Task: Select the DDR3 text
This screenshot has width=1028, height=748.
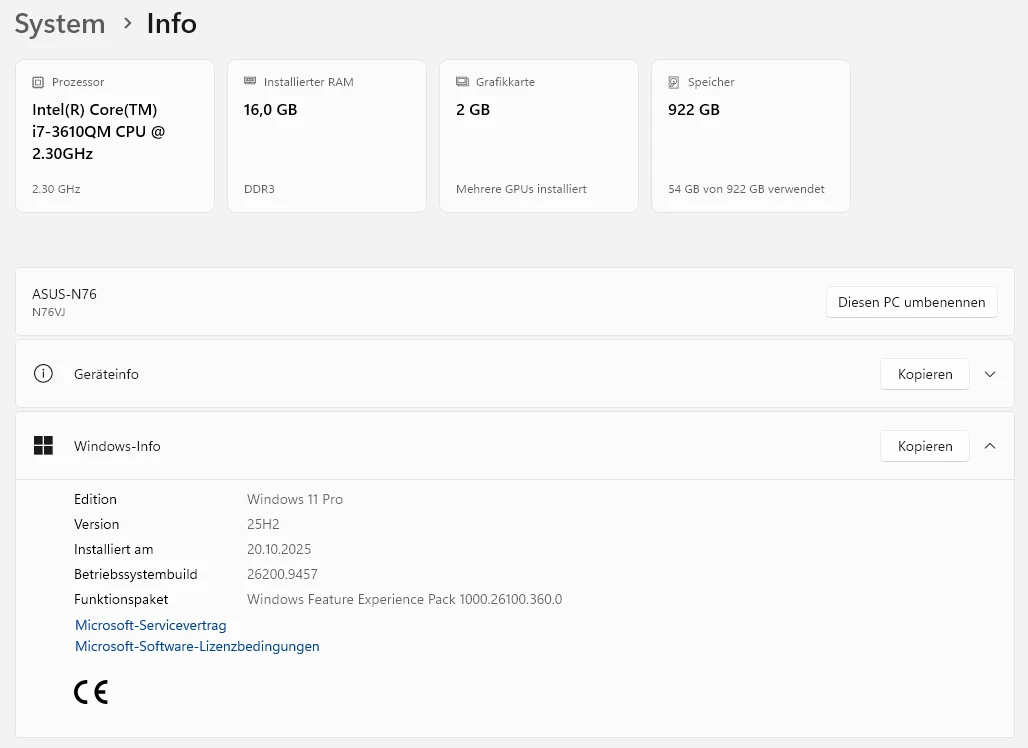Action: [259, 189]
